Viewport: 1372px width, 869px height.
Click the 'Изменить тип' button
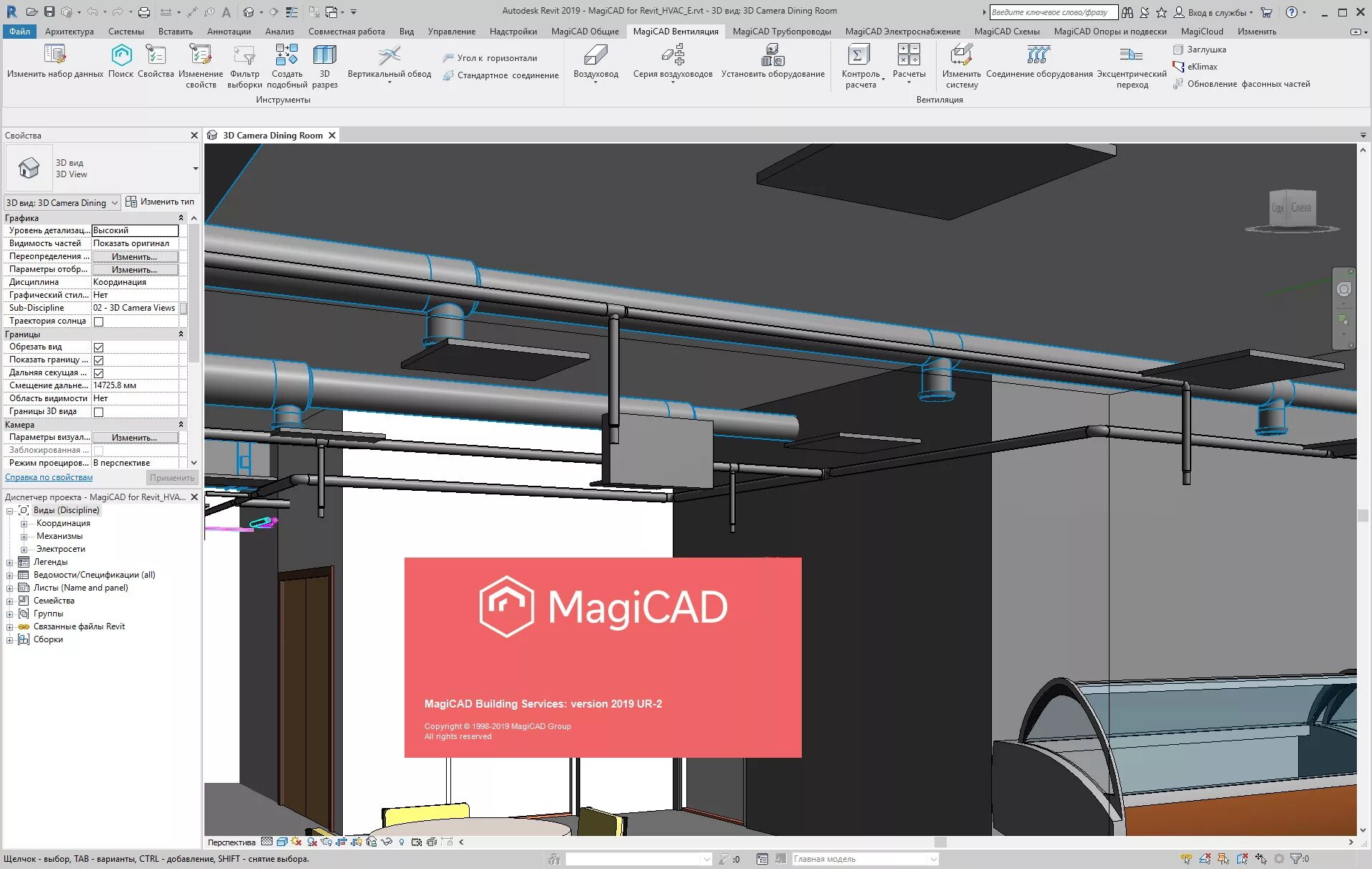tap(160, 202)
